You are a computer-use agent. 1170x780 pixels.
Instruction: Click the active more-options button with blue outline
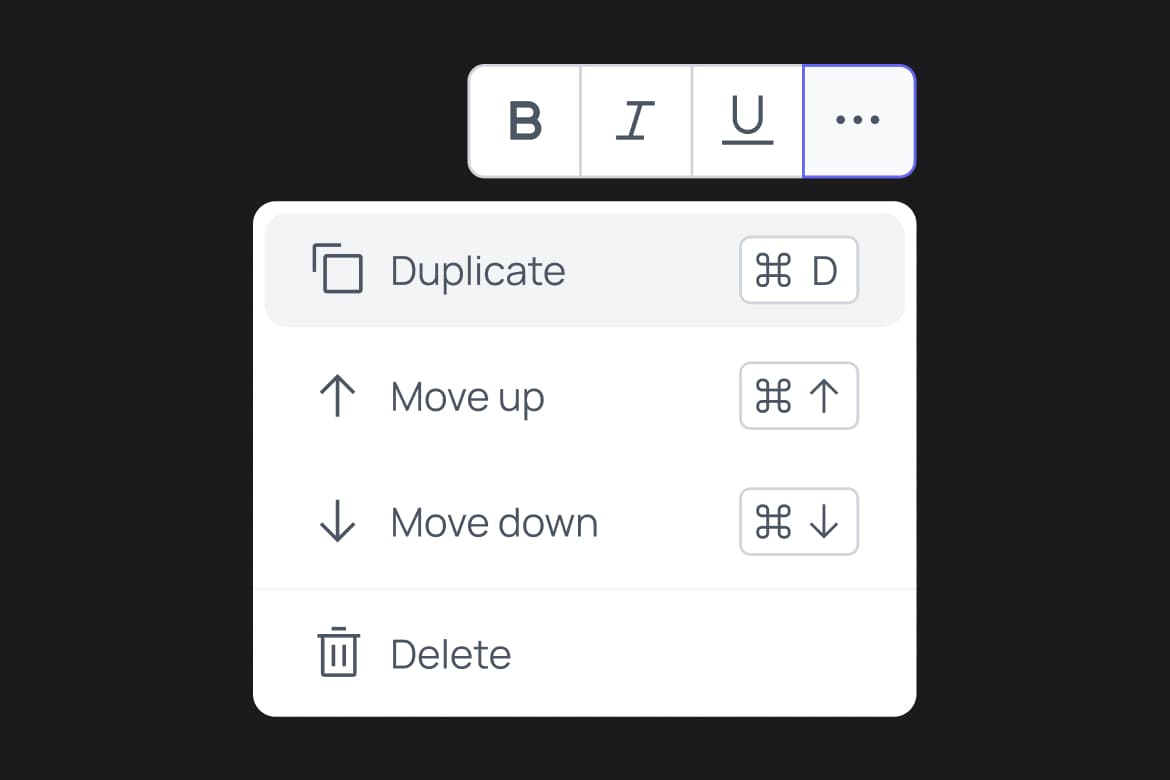858,120
